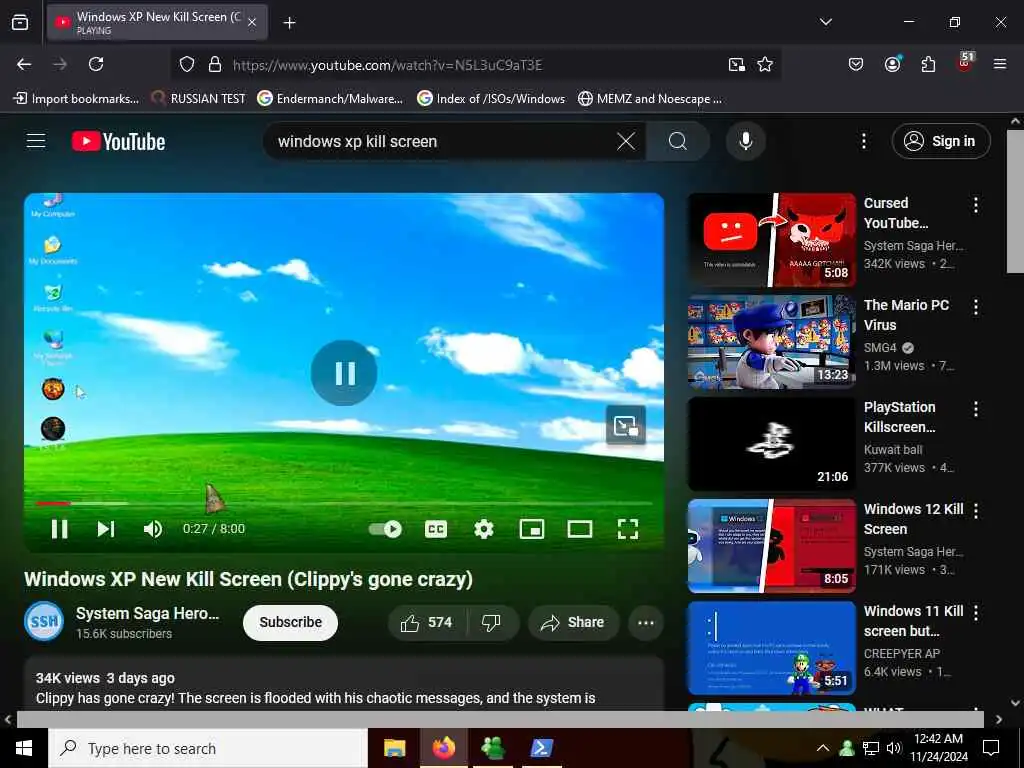Enter full screen mode

(628, 529)
